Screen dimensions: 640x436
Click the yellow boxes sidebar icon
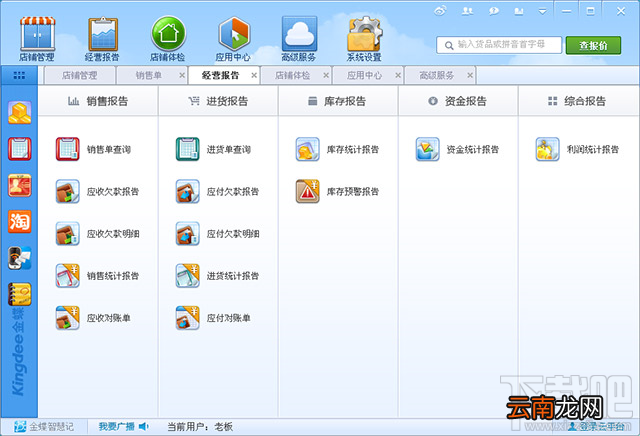pos(20,113)
